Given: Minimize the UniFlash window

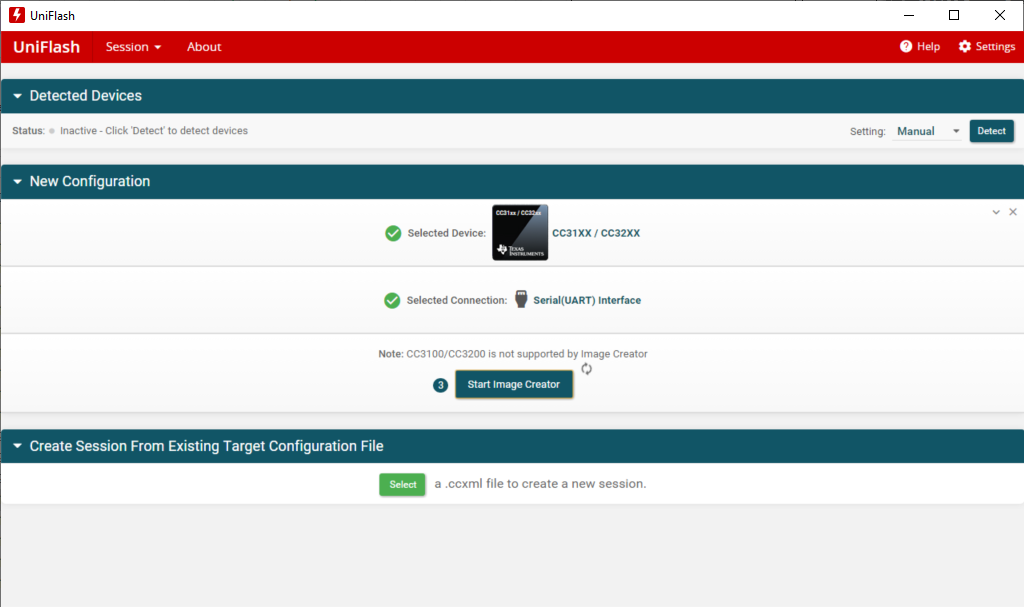Looking at the screenshot, I should 908,15.
